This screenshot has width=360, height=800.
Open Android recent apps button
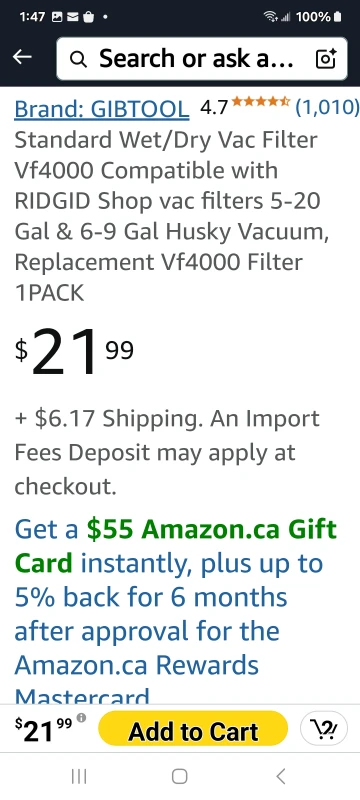coord(79,777)
